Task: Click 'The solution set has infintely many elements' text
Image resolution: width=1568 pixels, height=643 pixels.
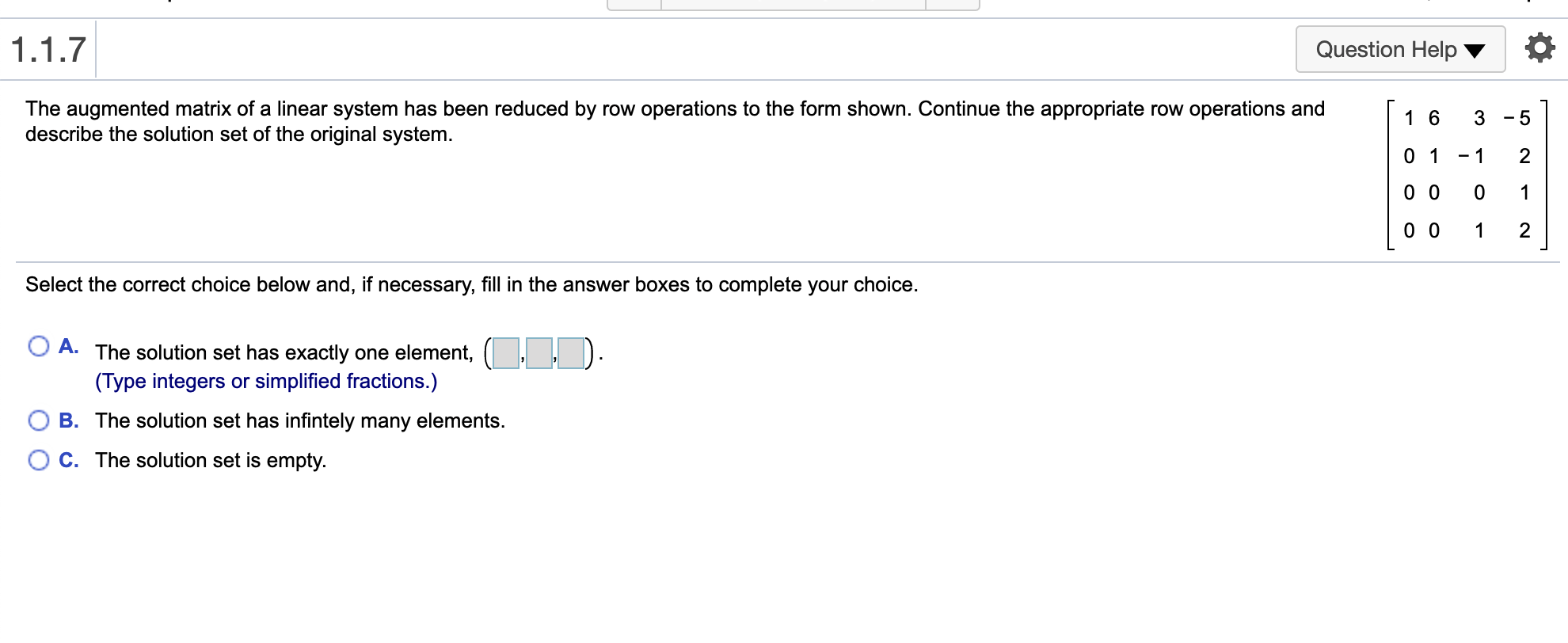Action: (300, 420)
